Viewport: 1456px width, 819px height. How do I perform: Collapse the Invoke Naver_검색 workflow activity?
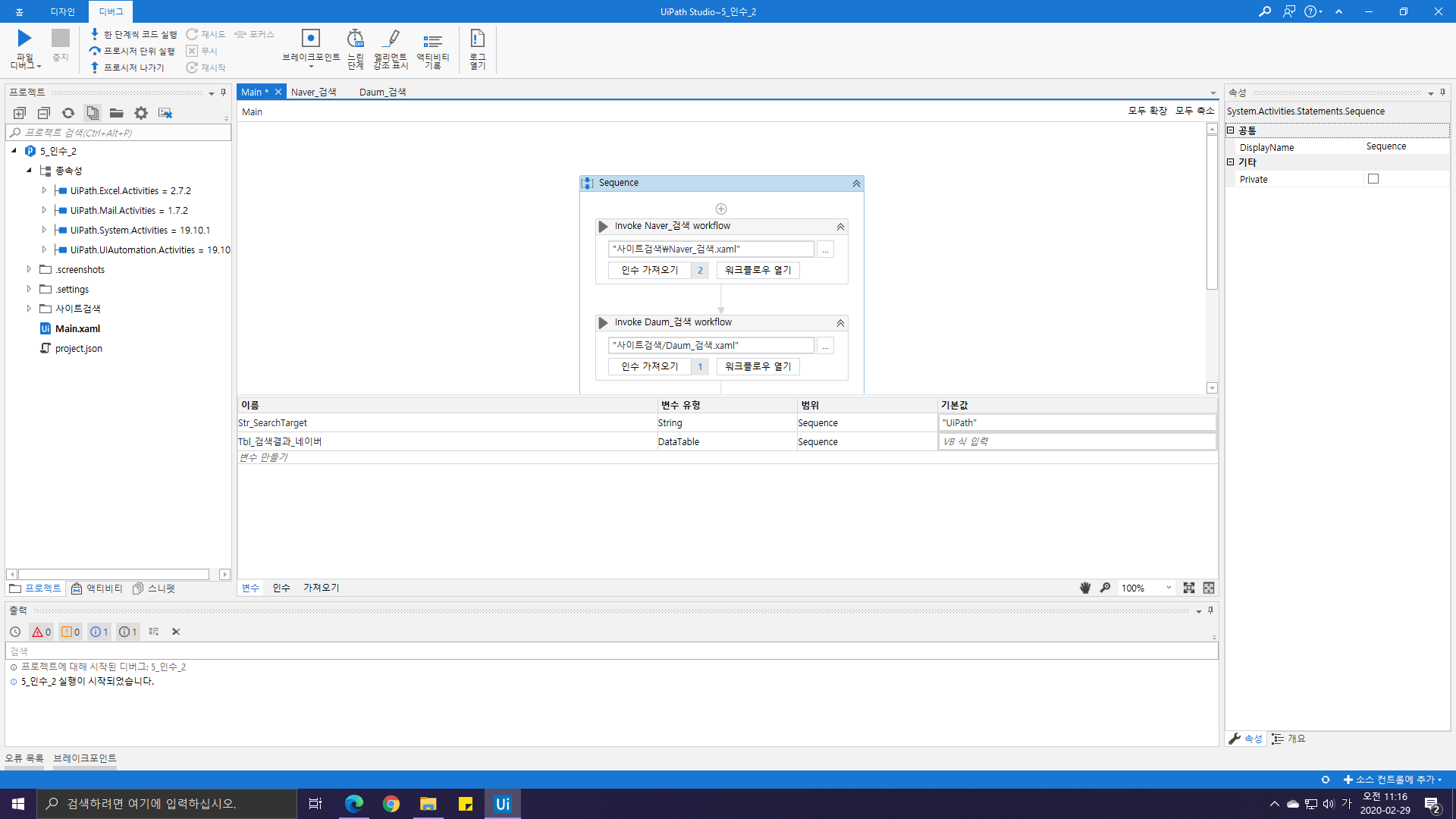840,227
